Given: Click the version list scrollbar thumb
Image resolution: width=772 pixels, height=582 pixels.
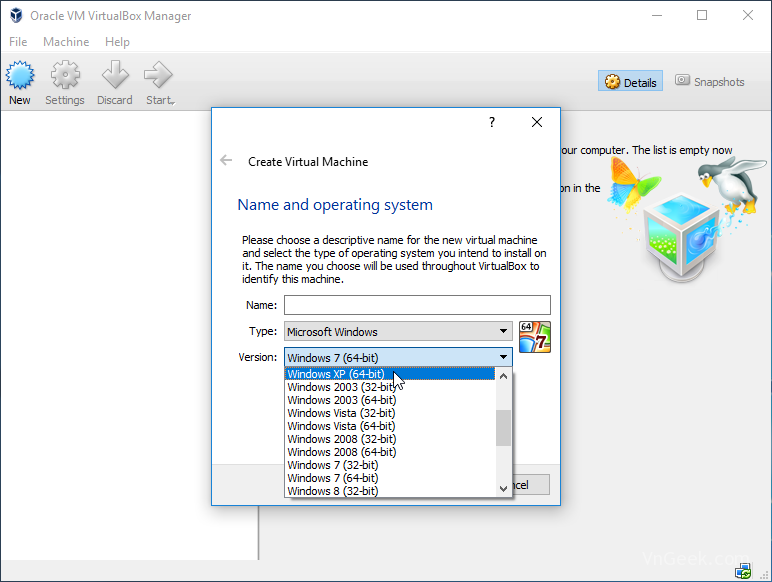Looking at the screenshot, I should (x=503, y=428).
